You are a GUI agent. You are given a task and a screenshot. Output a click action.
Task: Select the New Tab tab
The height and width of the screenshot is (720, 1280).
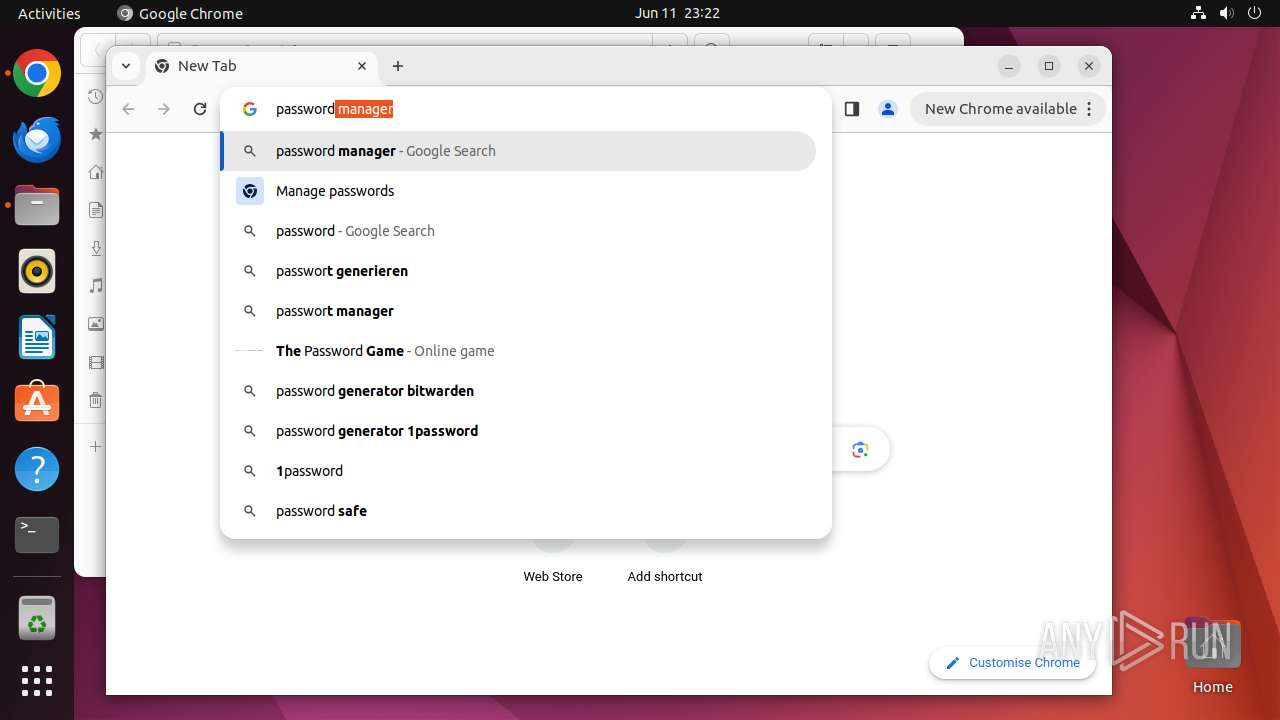(x=263, y=66)
